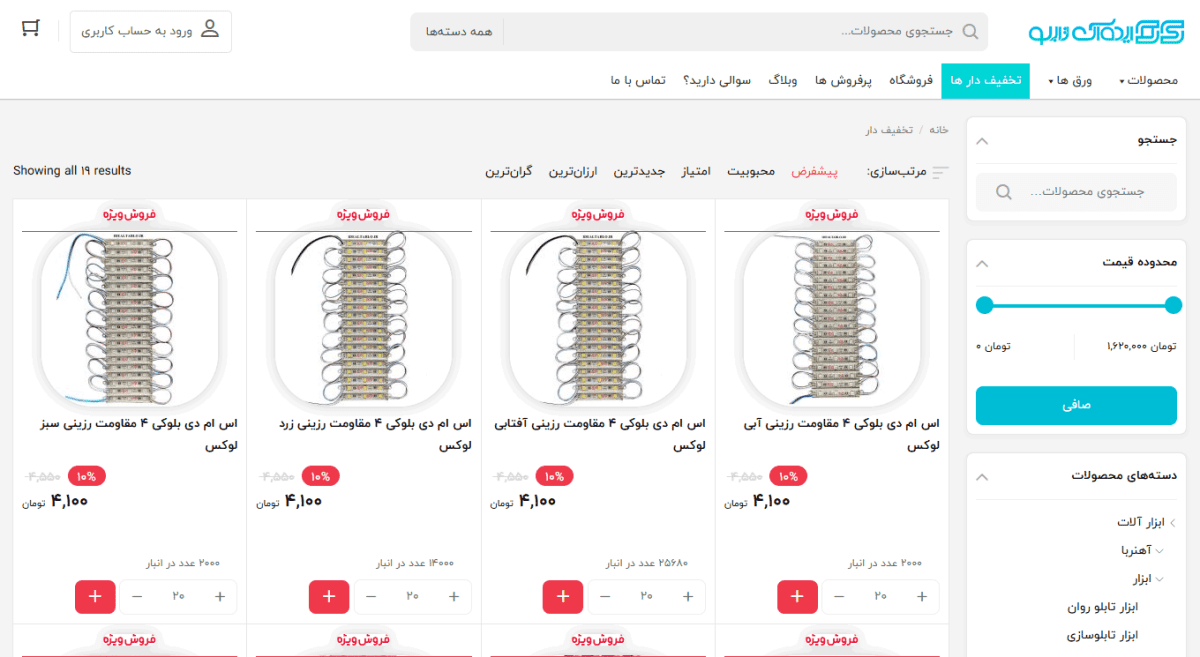Add green resin SMD block to cart
Viewport: 1200px width, 657px height.
click(x=95, y=597)
